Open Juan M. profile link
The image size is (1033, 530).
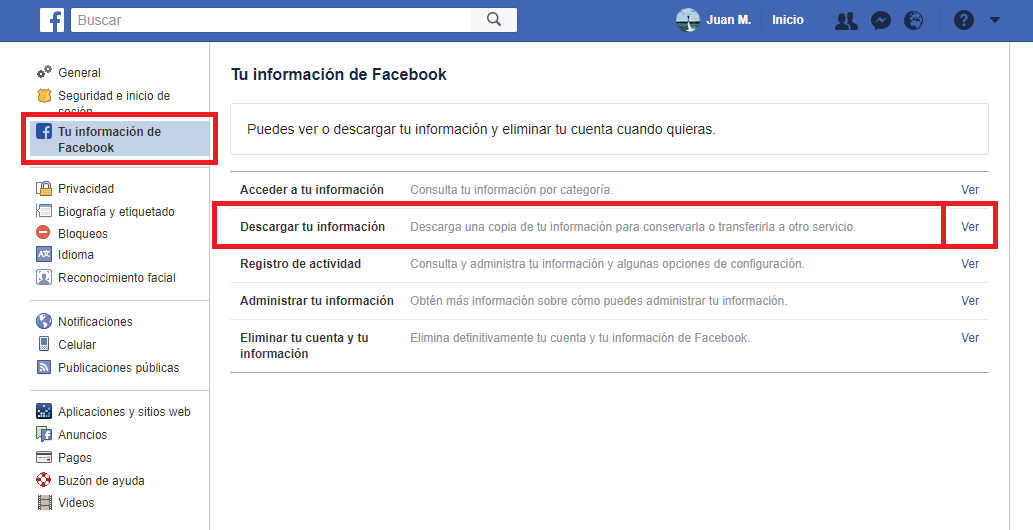729,20
